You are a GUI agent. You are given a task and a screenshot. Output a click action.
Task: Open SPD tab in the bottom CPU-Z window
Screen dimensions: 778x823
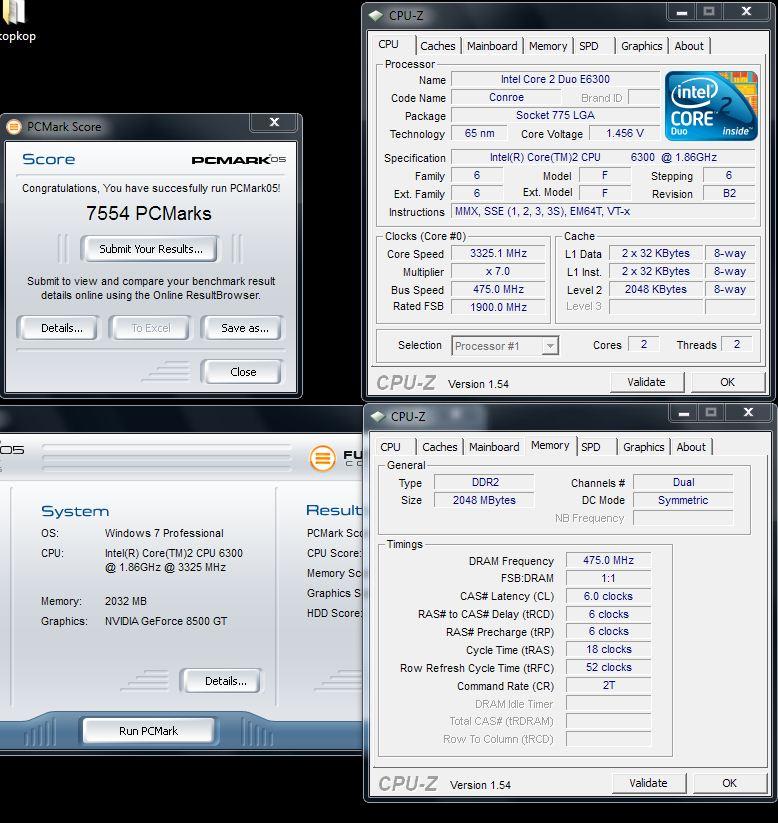click(x=591, y=447)
